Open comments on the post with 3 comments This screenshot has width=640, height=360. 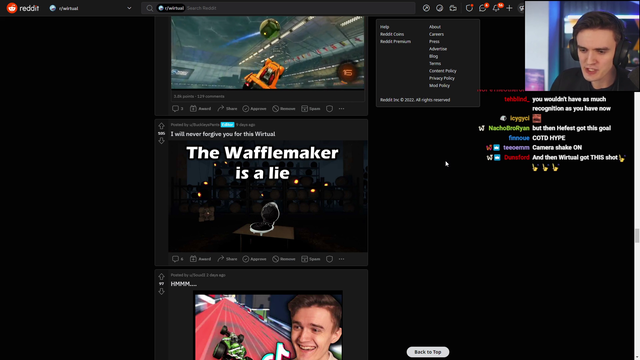click(x=178, y=109)
